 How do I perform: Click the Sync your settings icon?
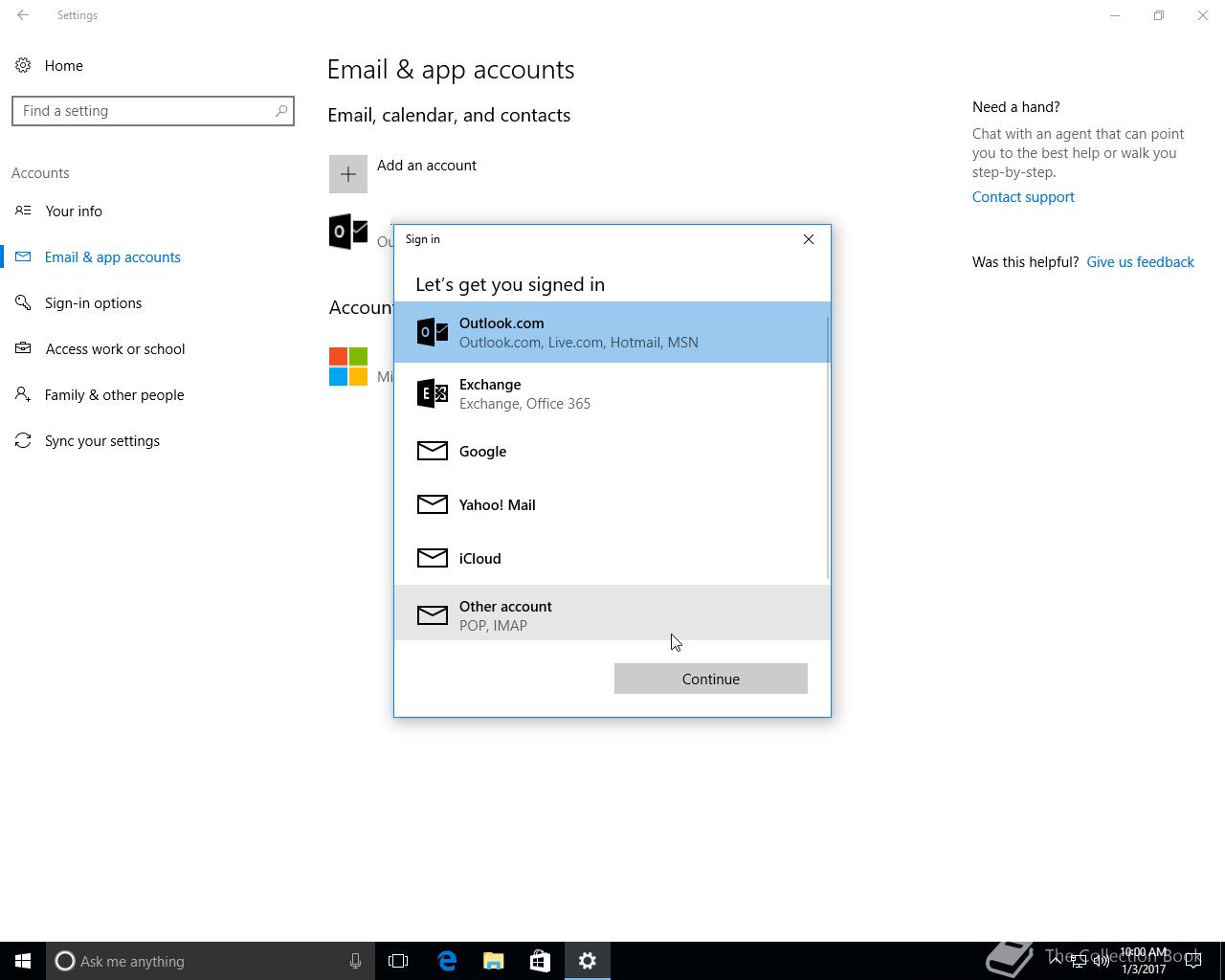[x=23, y=440]
